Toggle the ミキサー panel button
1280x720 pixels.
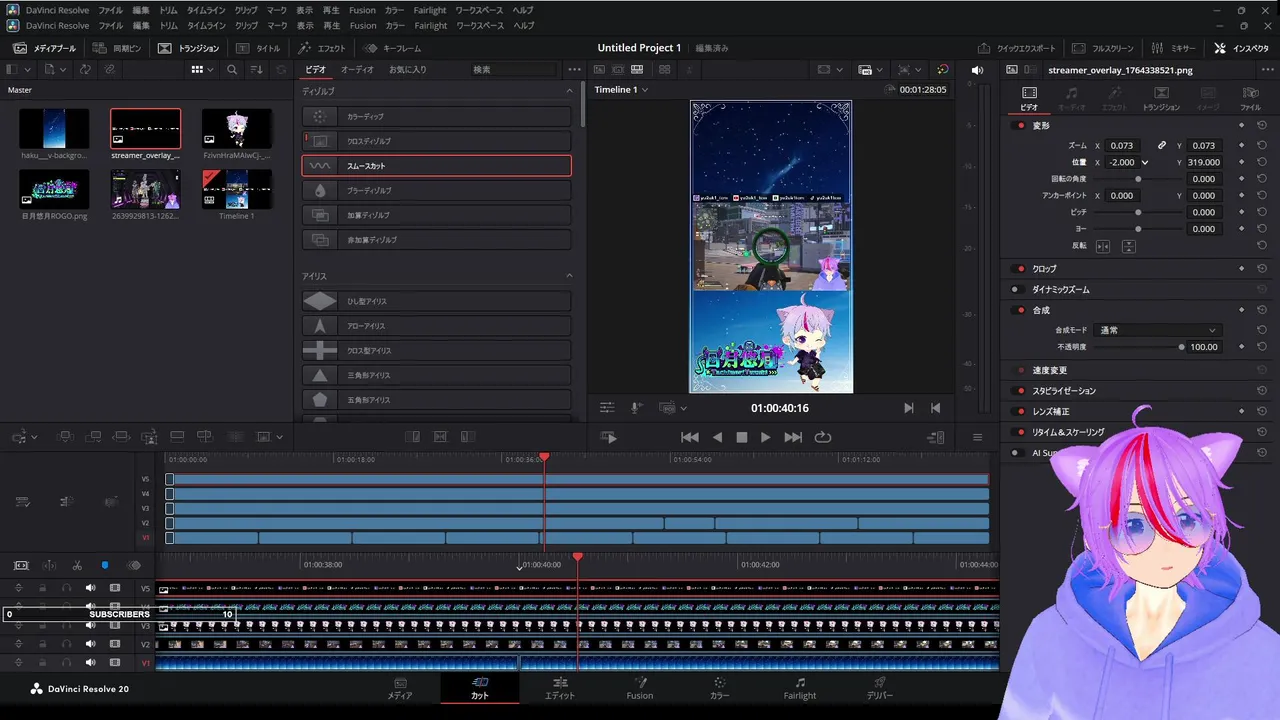[1173, 48]
